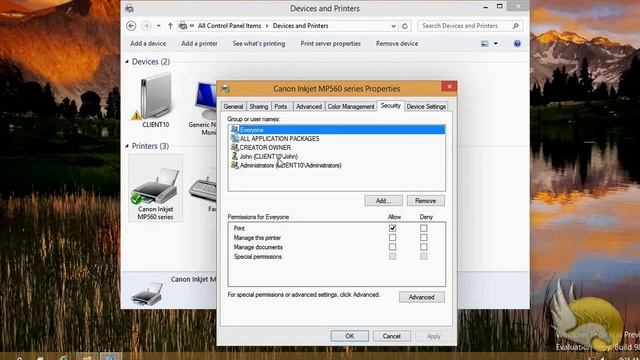Screen dimensions: 640x360
Task: Check Allow for Manage this printer
Action: 392,238
